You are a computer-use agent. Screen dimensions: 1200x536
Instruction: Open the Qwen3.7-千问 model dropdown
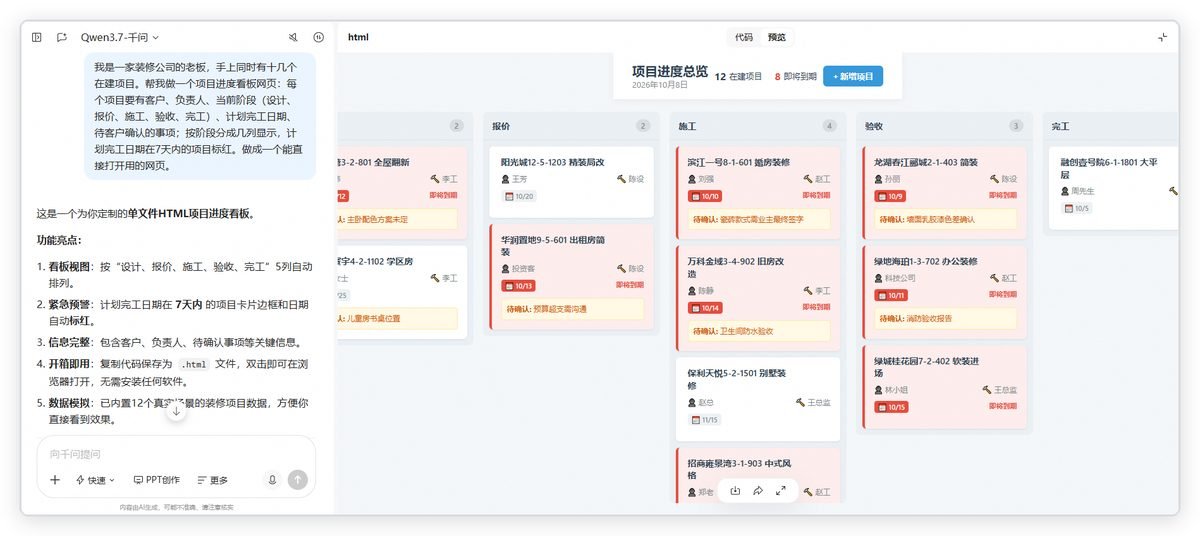coord(120,37)
